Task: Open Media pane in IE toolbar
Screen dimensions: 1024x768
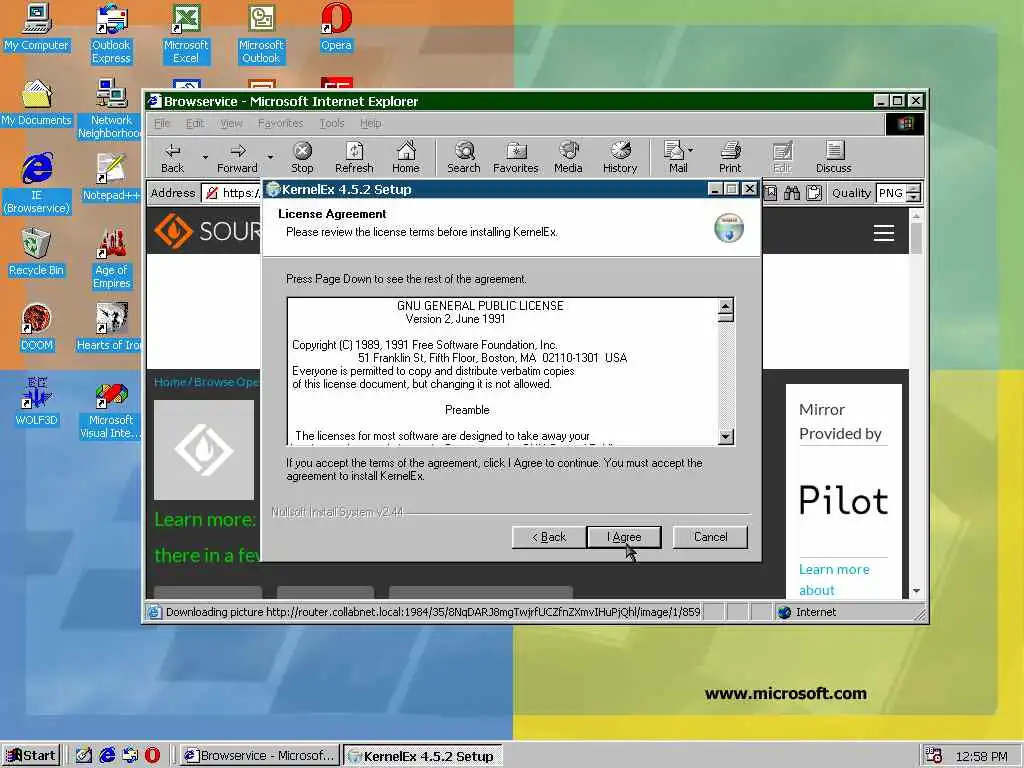Action: coord(568,158)
